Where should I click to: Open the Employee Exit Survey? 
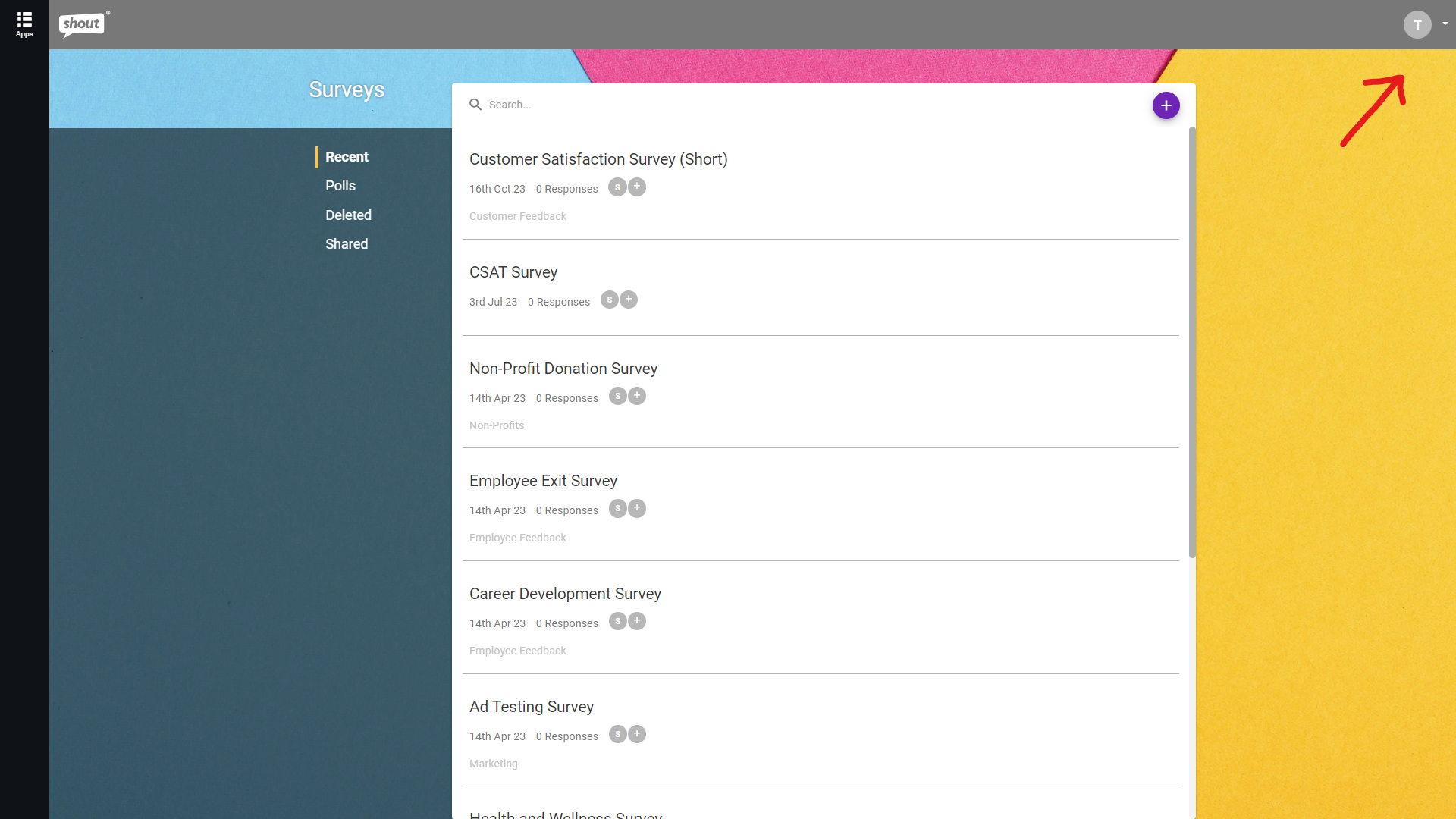543,481
